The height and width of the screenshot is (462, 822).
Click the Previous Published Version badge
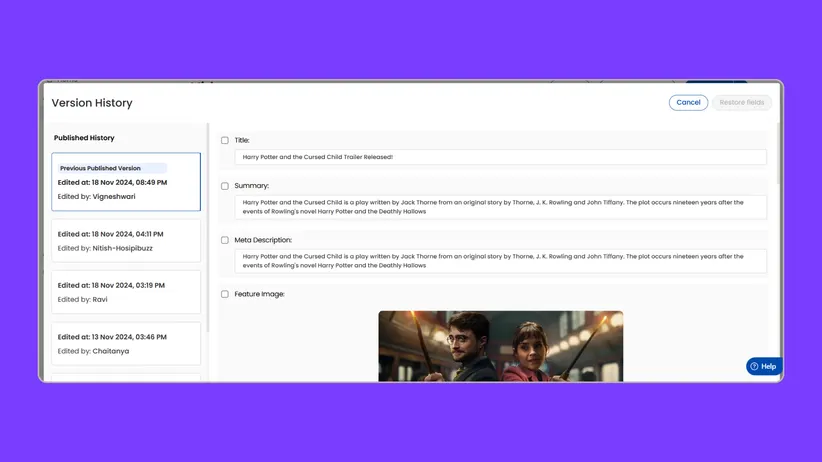(x=112, y=168)
